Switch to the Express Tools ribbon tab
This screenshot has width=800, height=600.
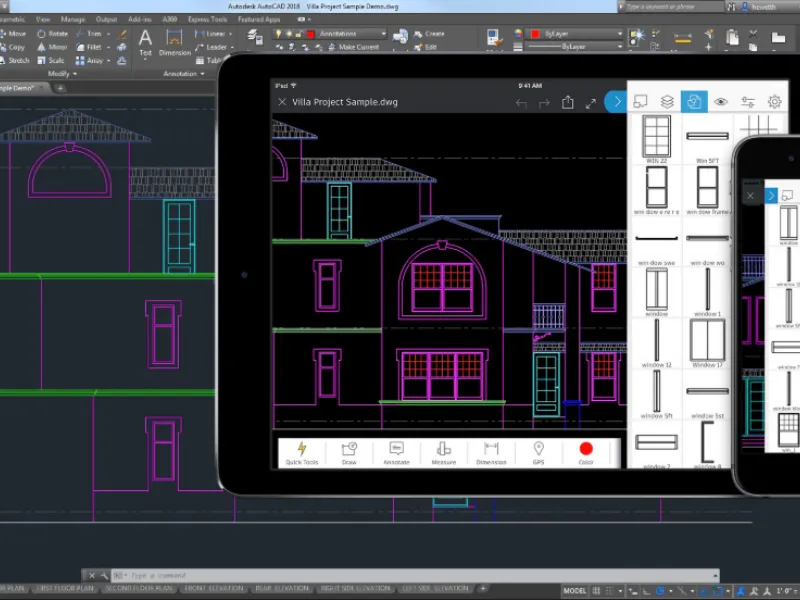(x=207, y=19)
